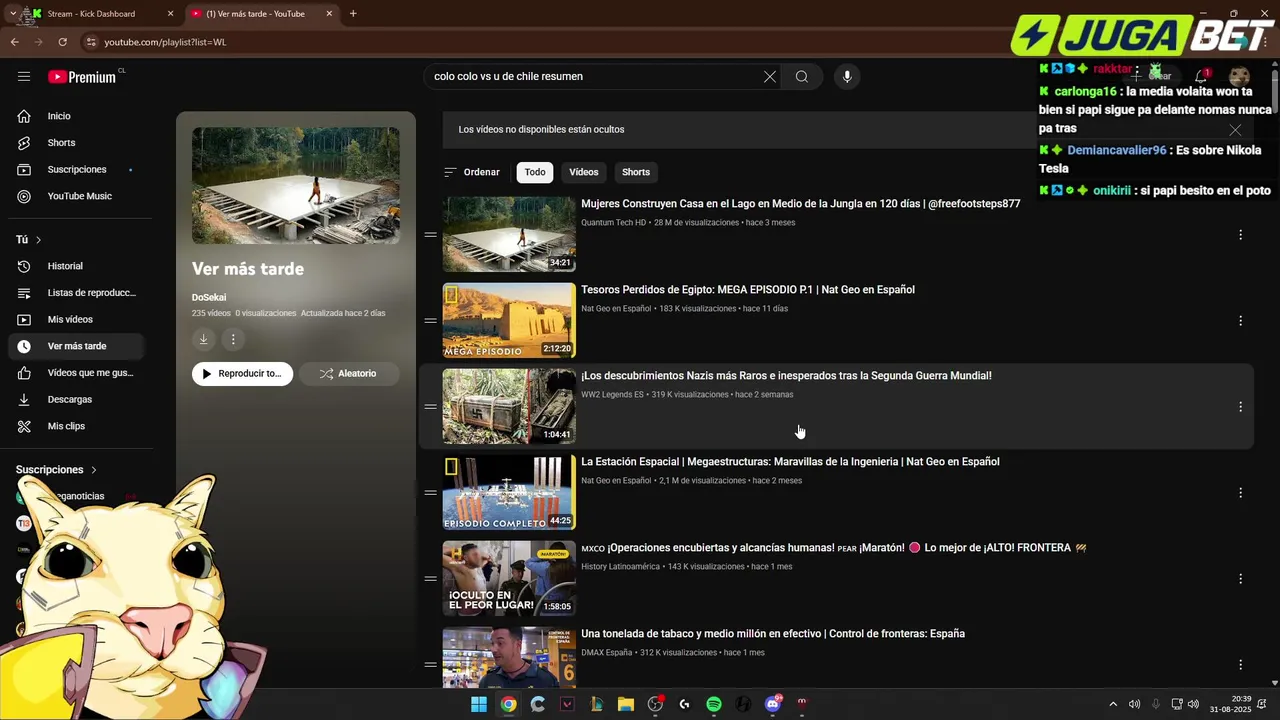Select the Vídeos filter chip
Screen dimensions: 1280x720
coord(584,172)
